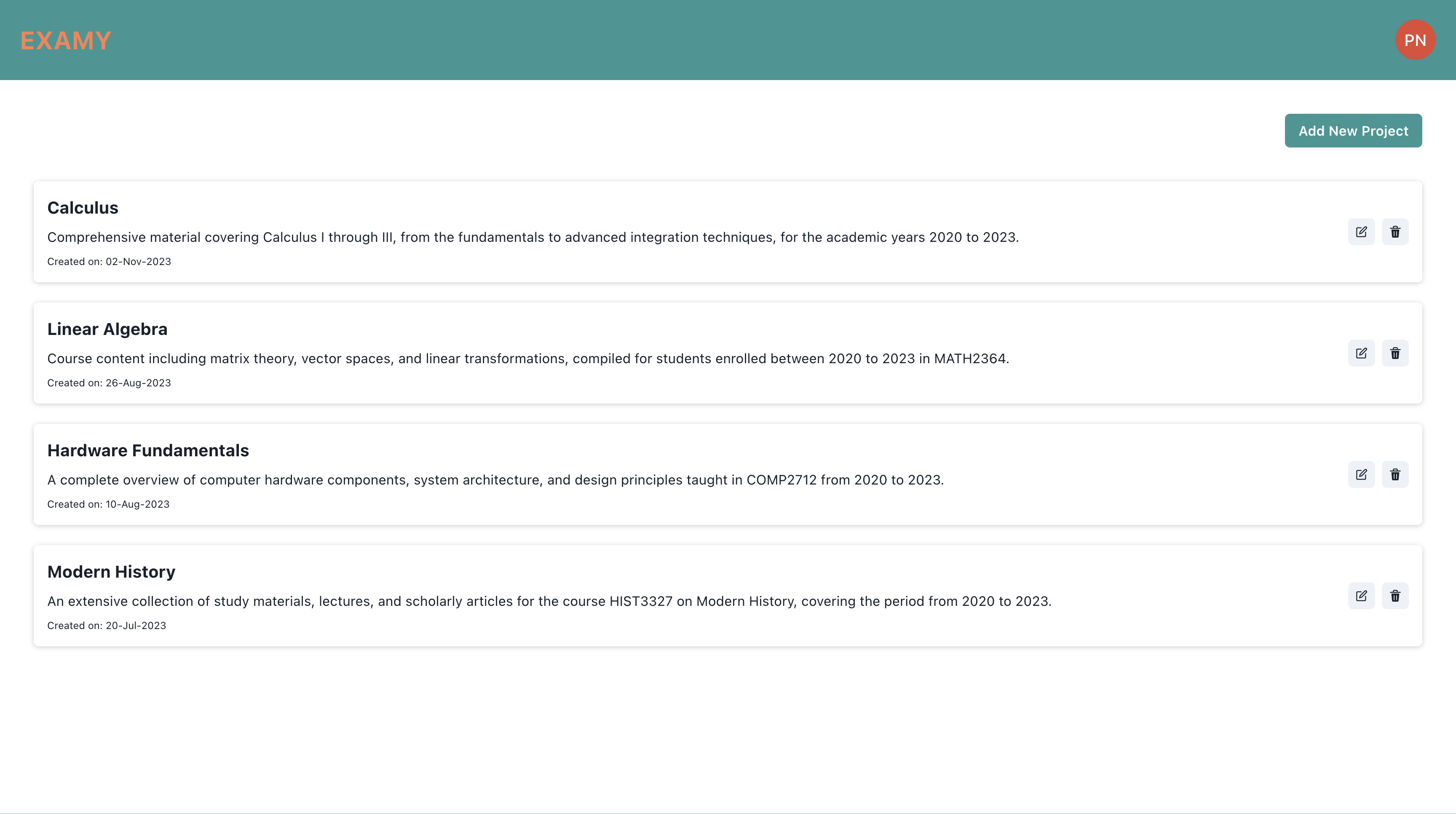
Task: Edit the Modern History project
Action: [x=1361, y=596]
